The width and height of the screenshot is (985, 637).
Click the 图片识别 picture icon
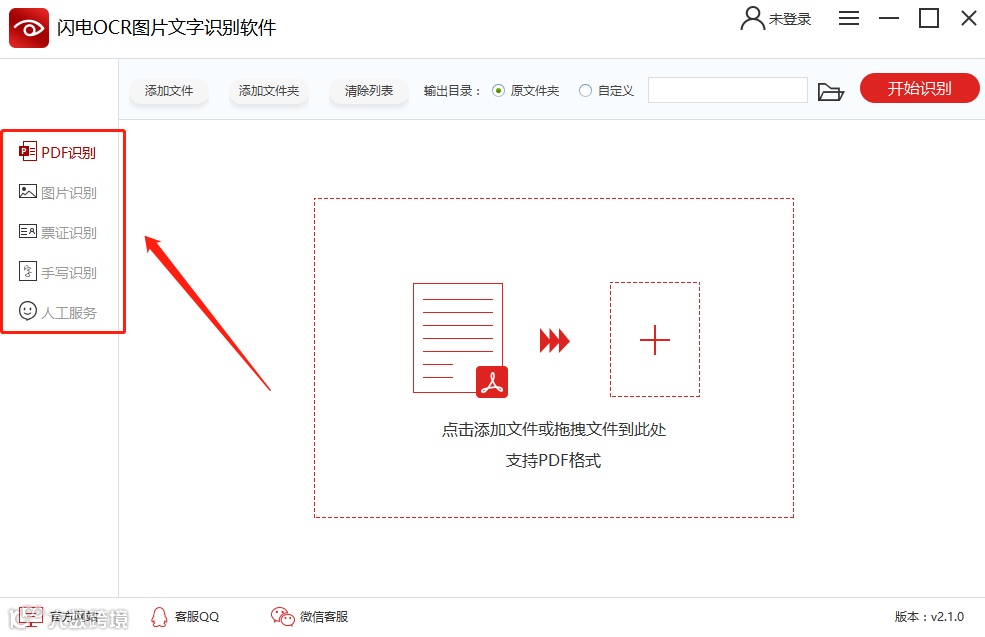click(28, 192)
